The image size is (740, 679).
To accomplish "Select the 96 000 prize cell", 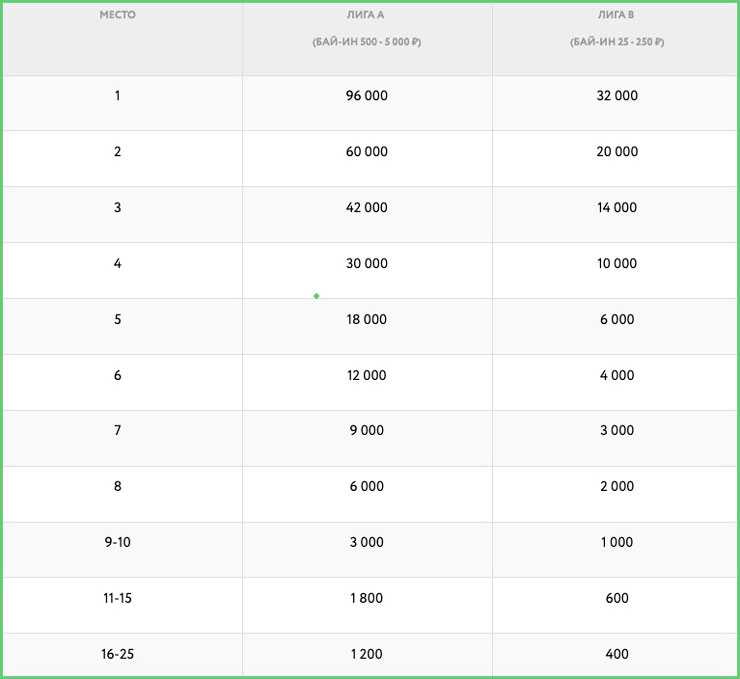I will (x=366, y=96).
